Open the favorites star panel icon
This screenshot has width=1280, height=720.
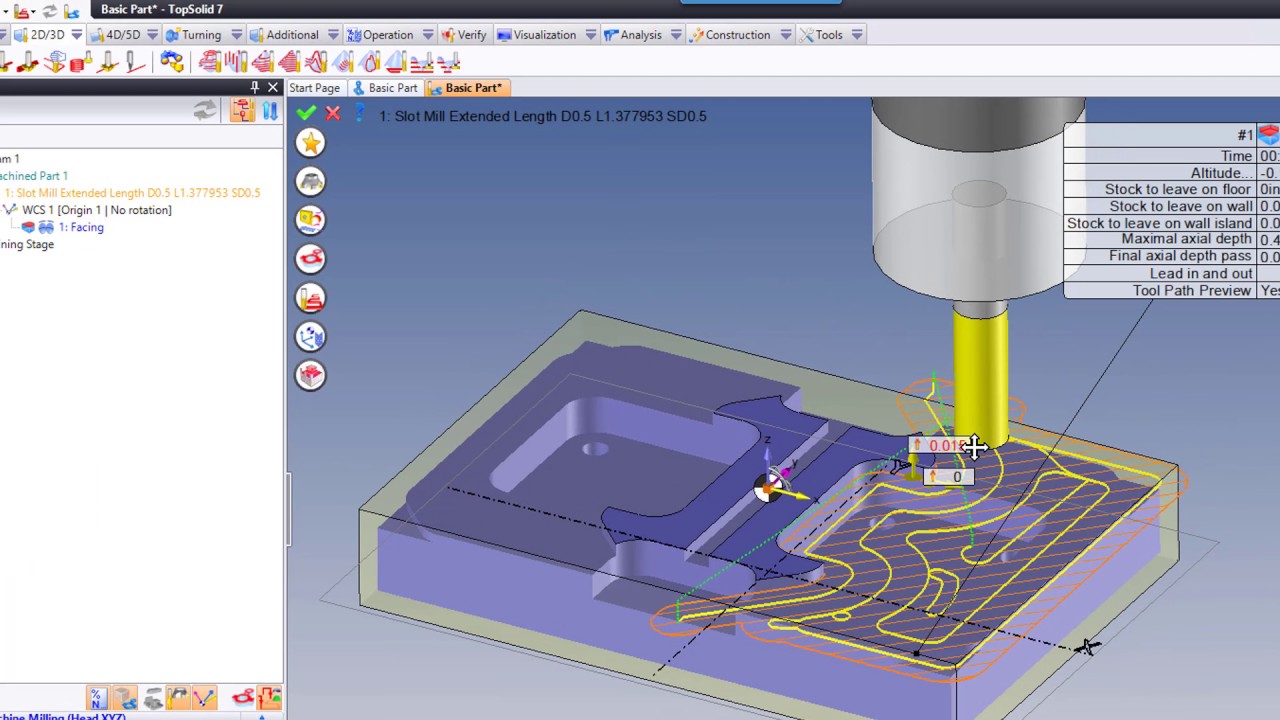310,143
